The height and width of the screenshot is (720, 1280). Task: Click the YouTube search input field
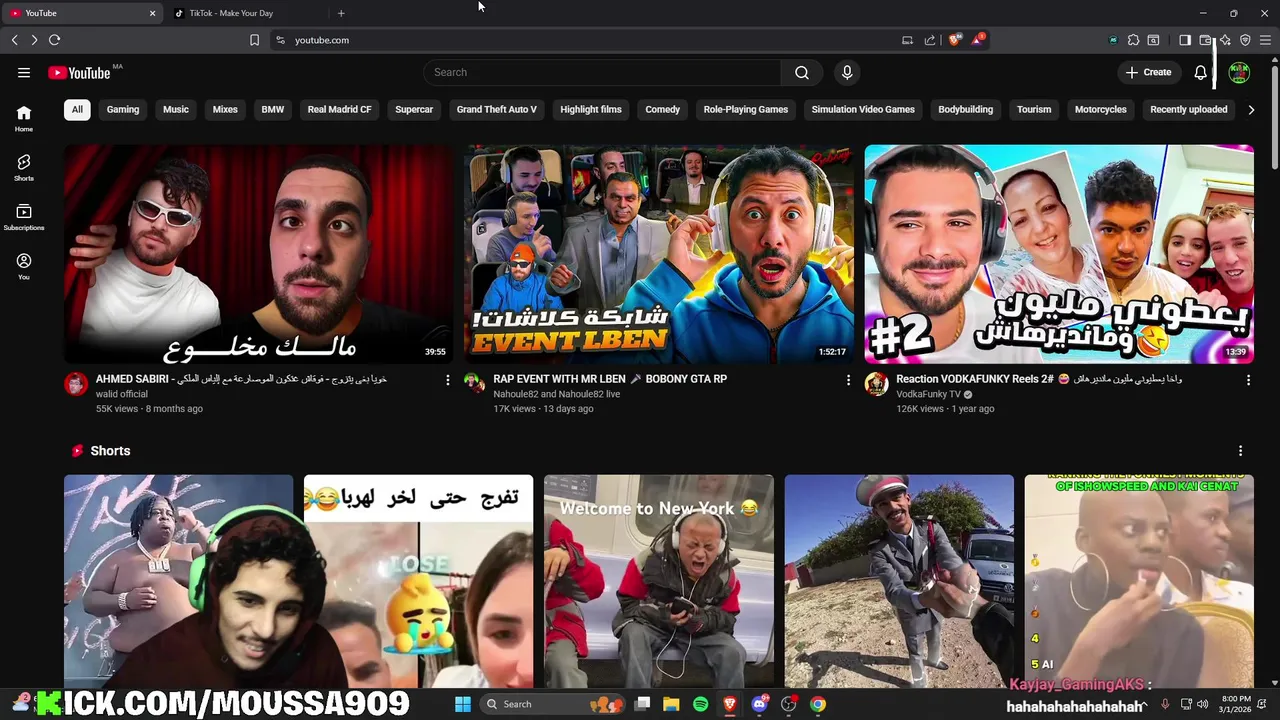pos(602,72)
